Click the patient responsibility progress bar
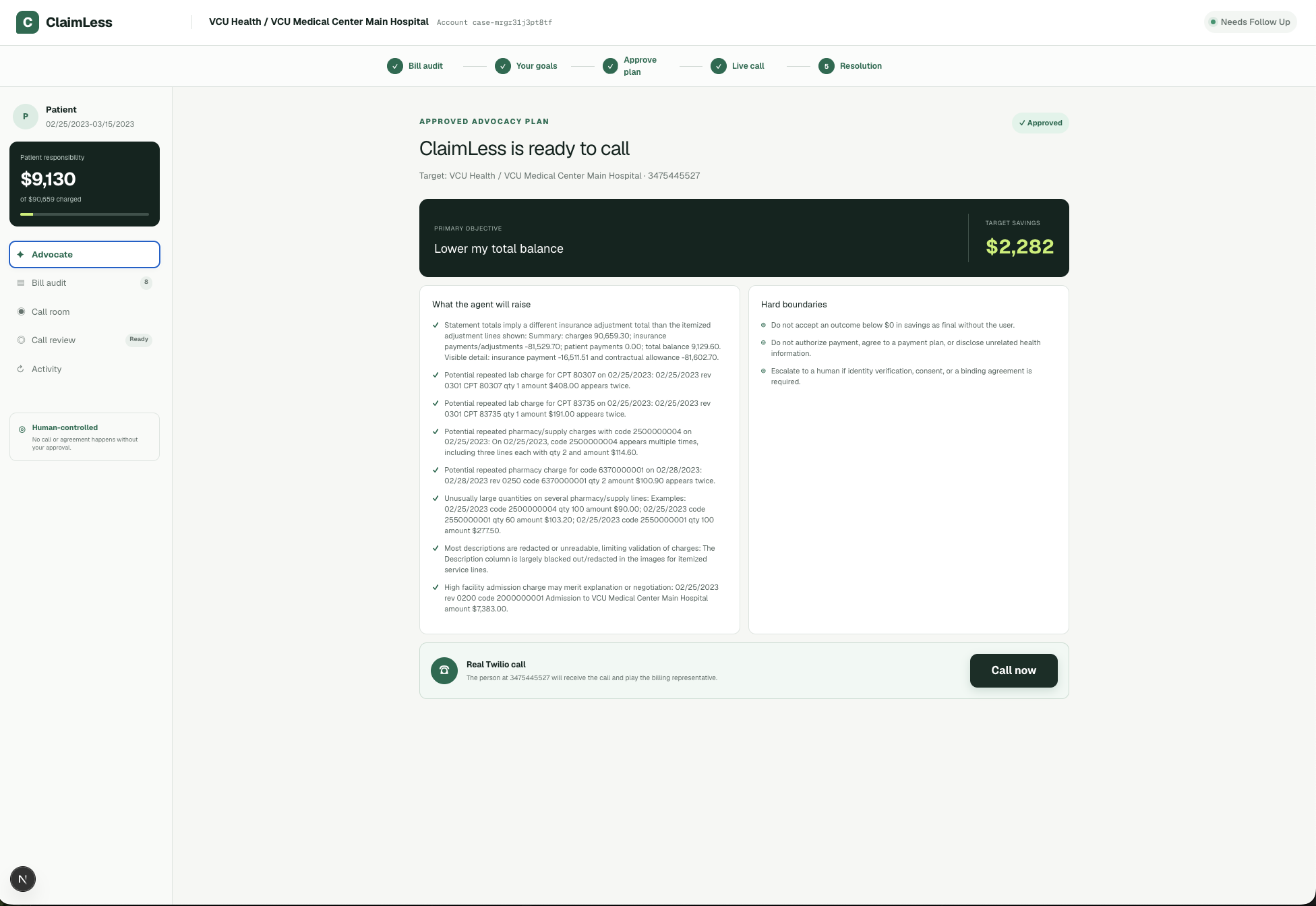Screen dimensions: 1316x906 (x=84, y=214)
